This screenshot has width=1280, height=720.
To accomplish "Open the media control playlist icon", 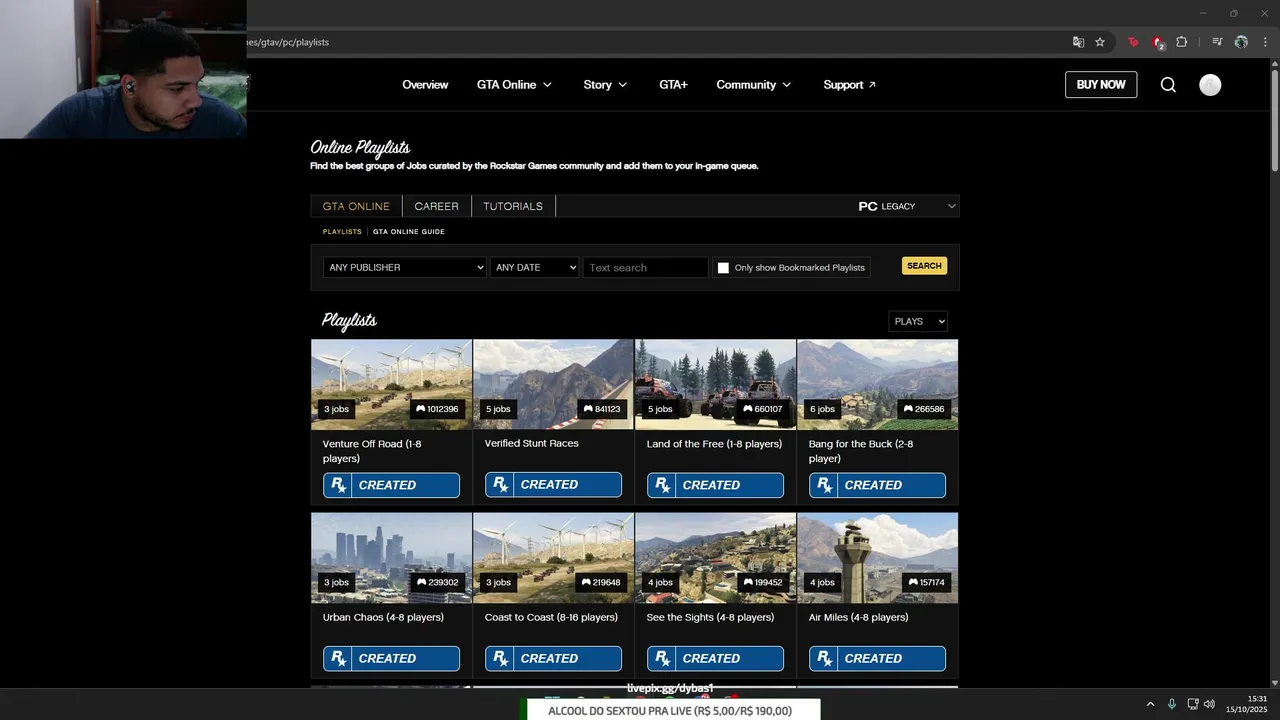I will click(x=1217, y=42).
